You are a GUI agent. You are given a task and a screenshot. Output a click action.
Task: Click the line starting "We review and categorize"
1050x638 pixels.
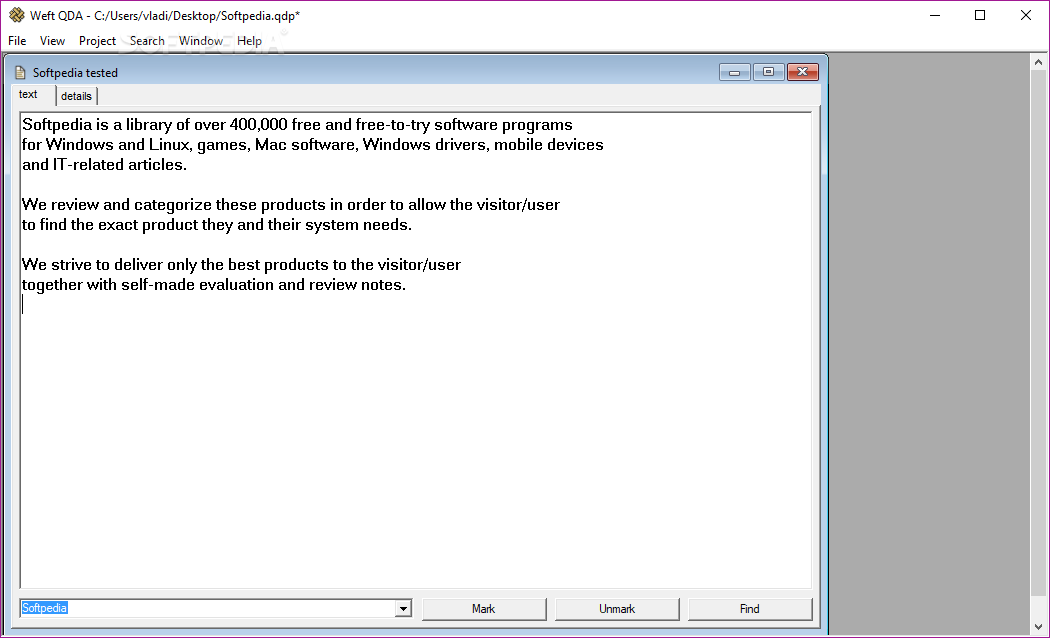pos(291,205)
